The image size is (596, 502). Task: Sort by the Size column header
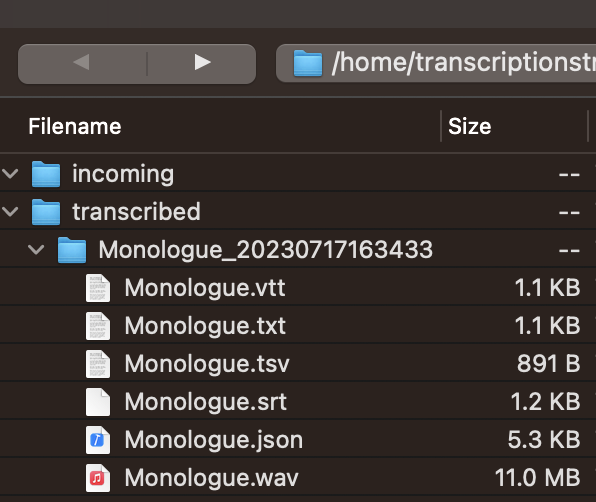tap(469, 126)
